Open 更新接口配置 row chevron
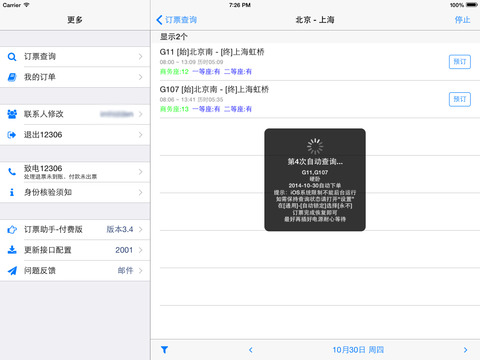Image resolution: width=480 pixels, height=360 pixels. tap(140, 250)
